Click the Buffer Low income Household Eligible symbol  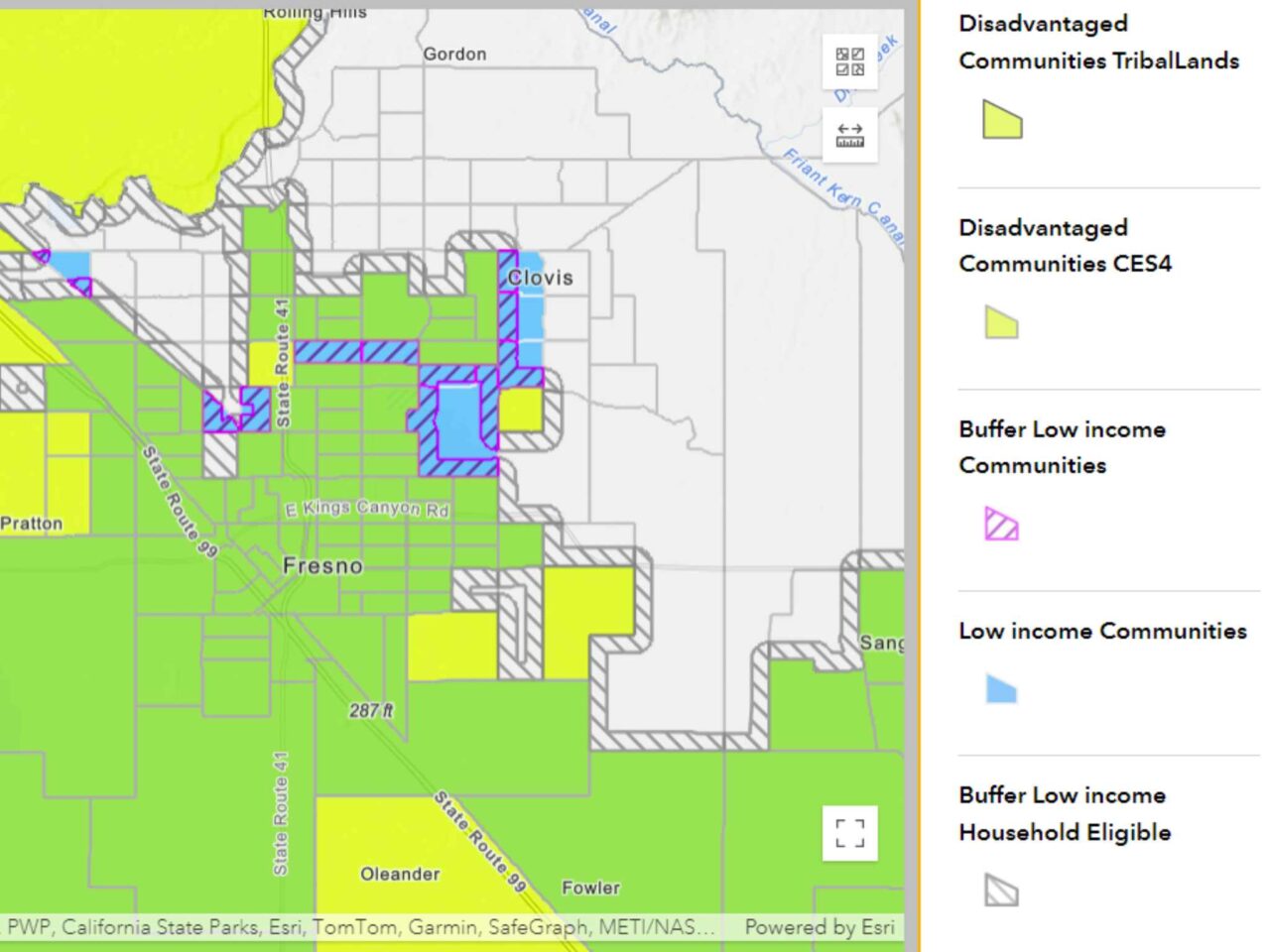click(x=1000, y=891)
